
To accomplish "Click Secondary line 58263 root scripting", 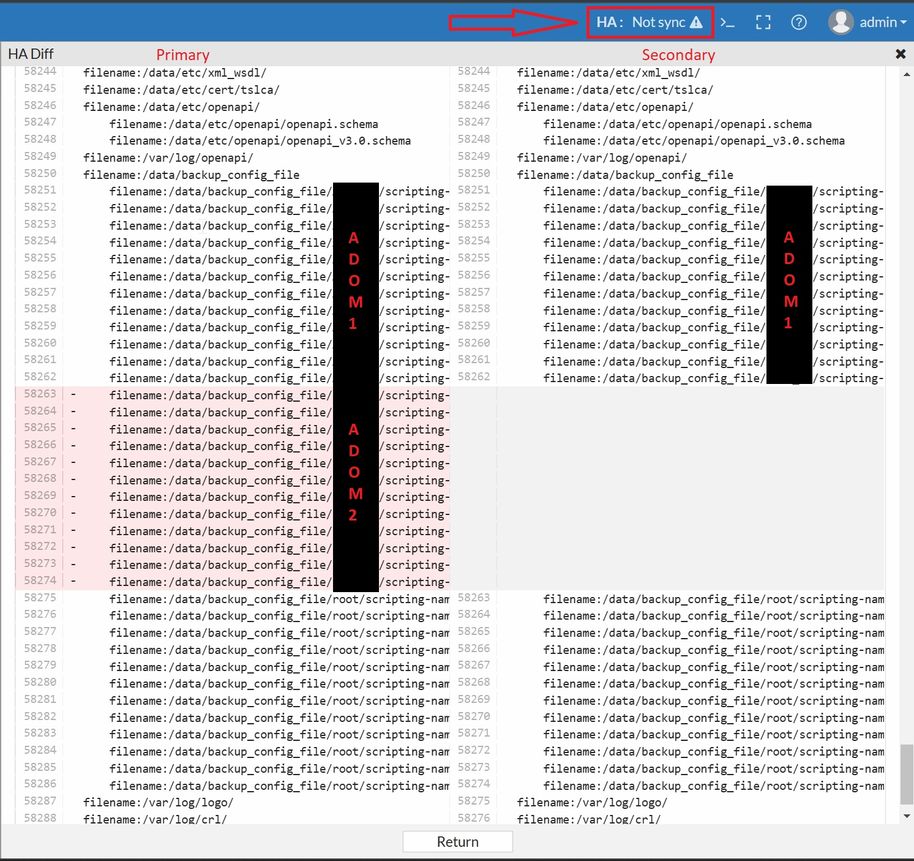I will click(713, 599).
